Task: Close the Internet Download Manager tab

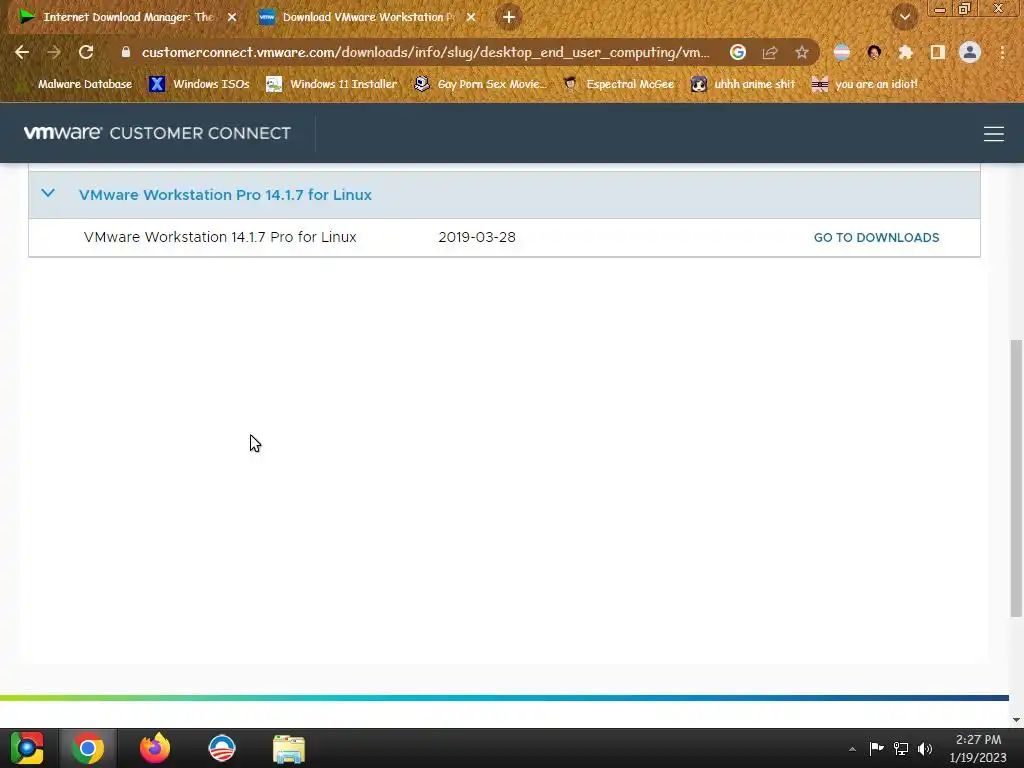Action: (x=232, y=17)
